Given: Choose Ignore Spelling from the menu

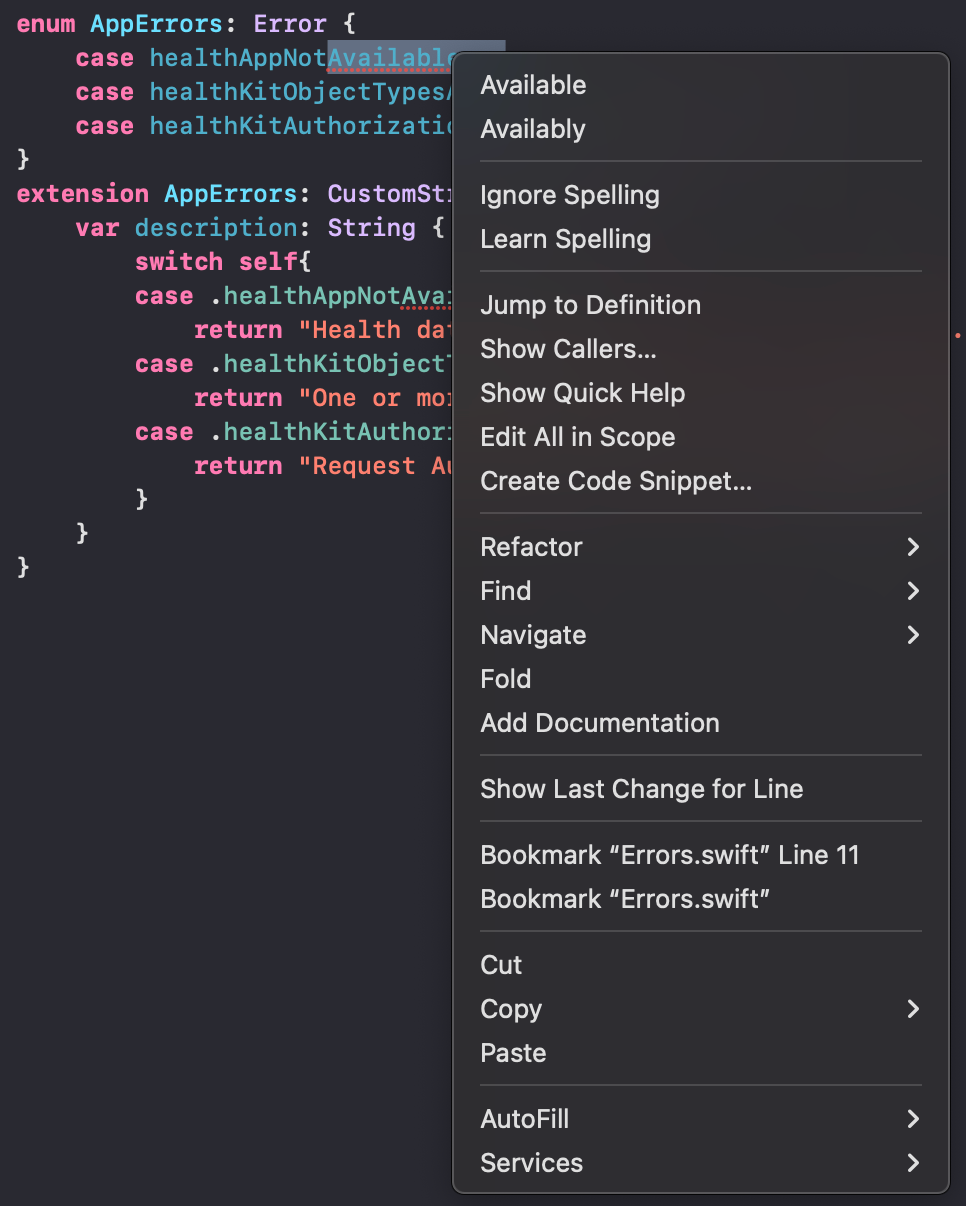Looking at the screenshot, I should click(x=569, y=195).
